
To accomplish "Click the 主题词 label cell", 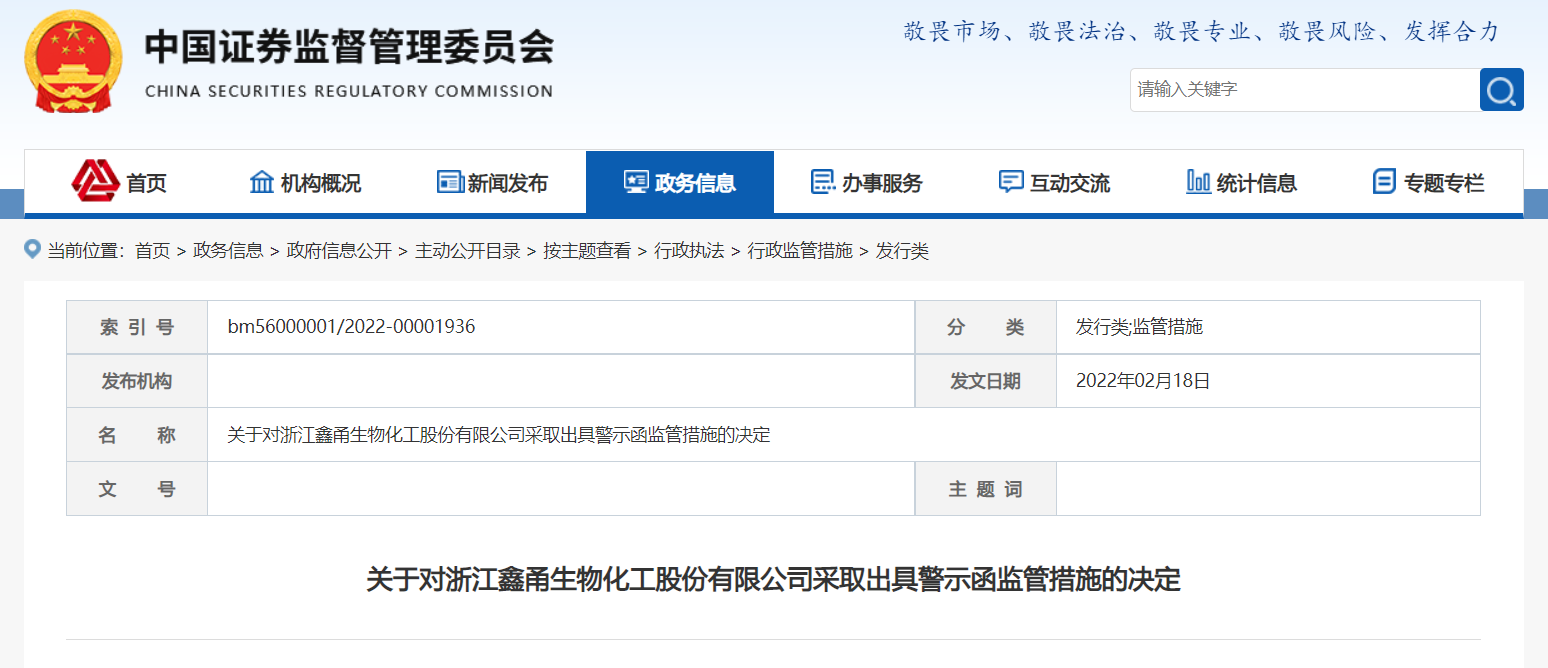I will (986, 489).
